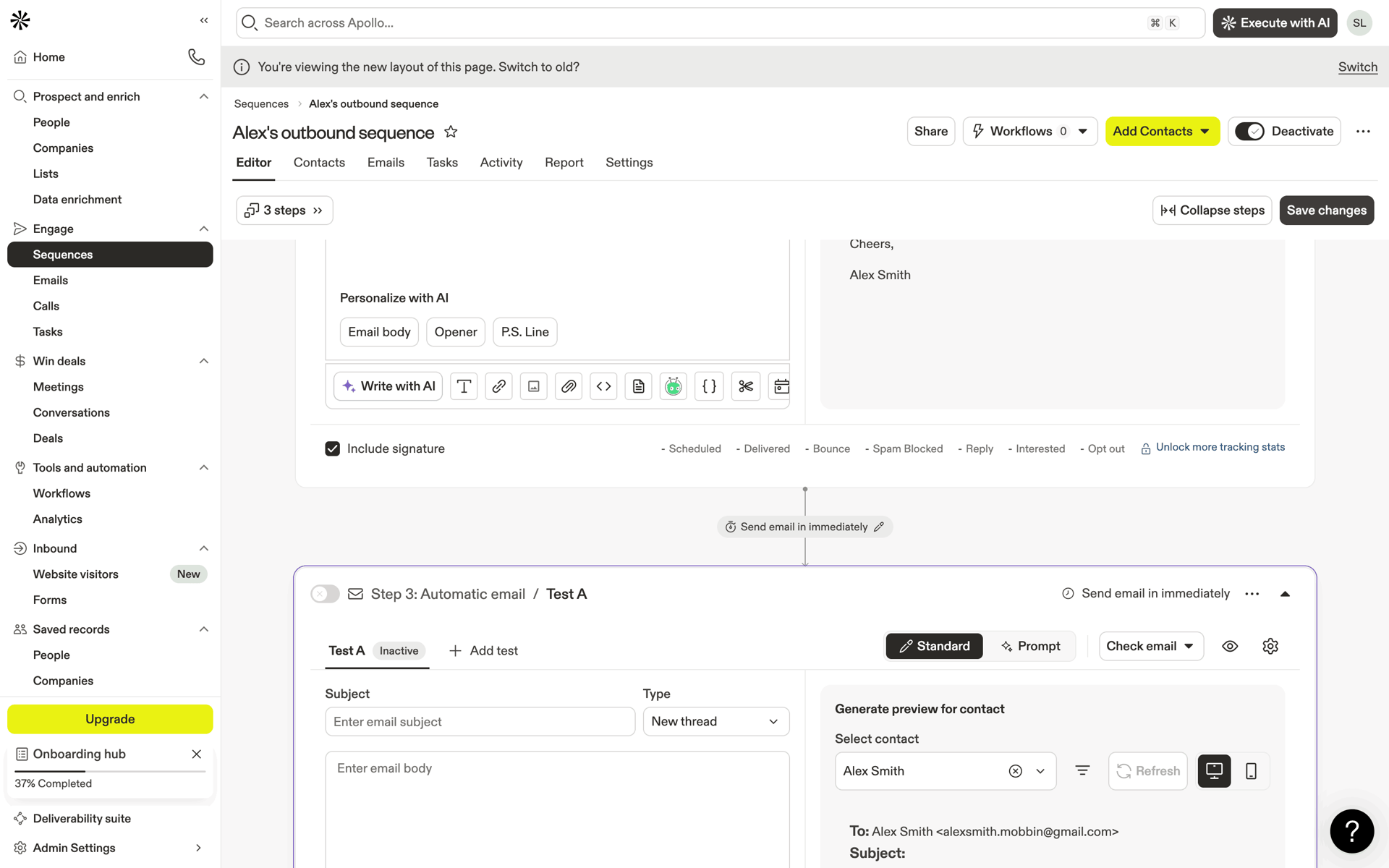Click Write with AI button
The width and height of the screenshot is (1389, 868).
388,386
